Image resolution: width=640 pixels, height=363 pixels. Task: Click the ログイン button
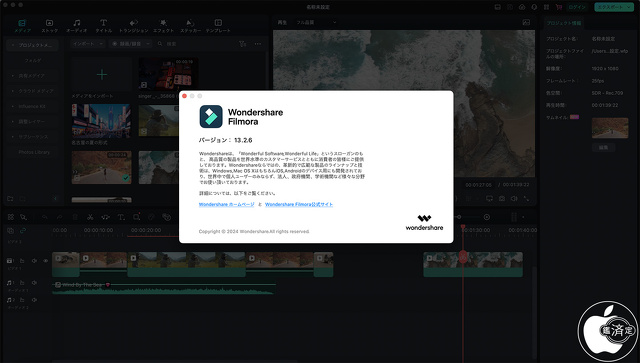pos(577,7)
